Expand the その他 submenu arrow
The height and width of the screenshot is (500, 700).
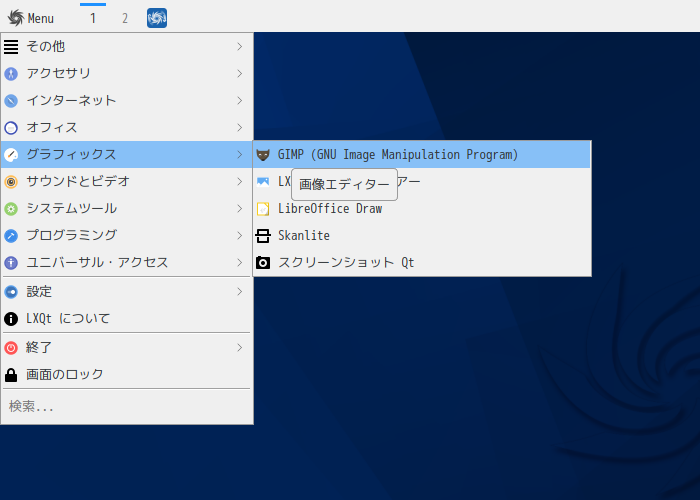(x=240, y=46)
